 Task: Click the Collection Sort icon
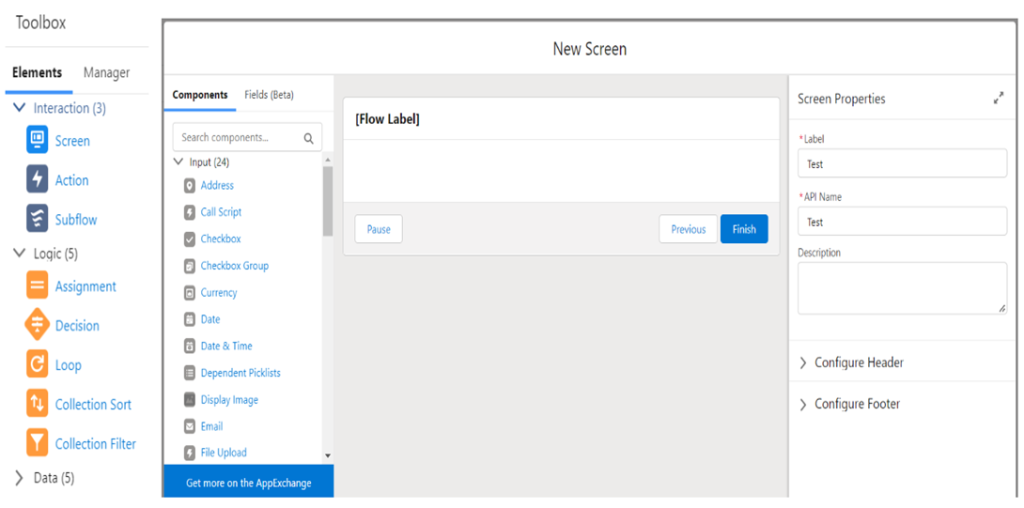pos(37,404)
